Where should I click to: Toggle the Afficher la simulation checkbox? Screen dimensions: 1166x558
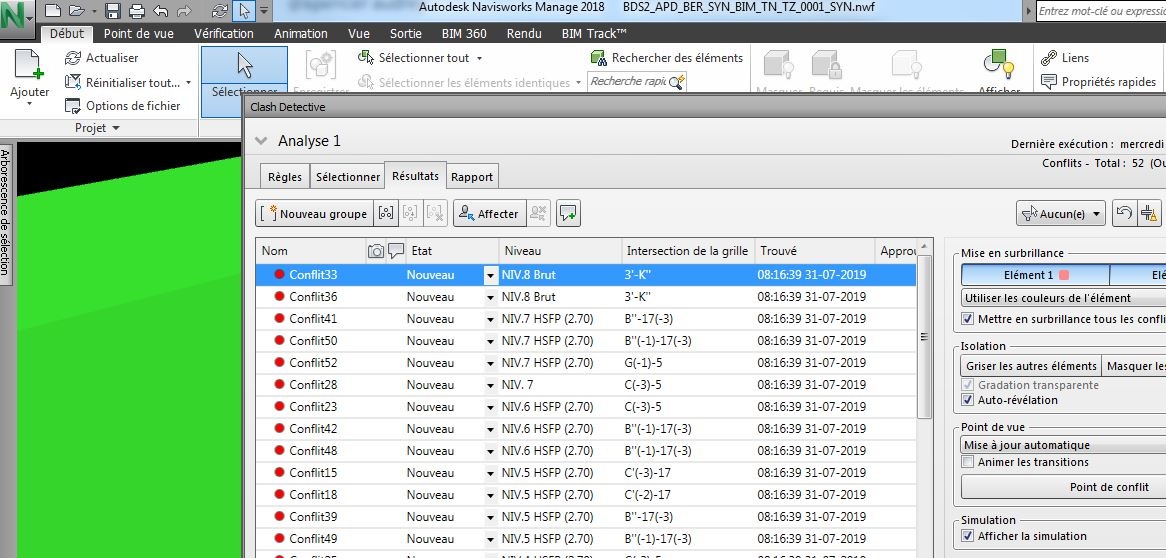[967, 536]
